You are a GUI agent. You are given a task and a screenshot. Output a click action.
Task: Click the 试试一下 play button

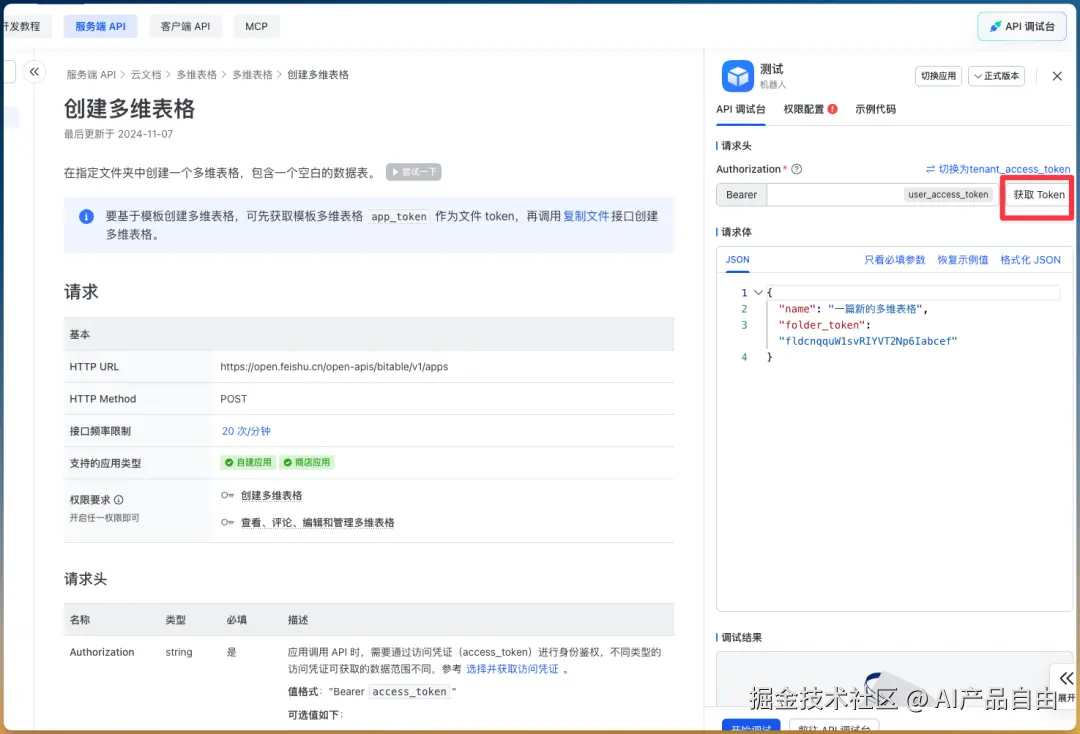coord(413,172)
